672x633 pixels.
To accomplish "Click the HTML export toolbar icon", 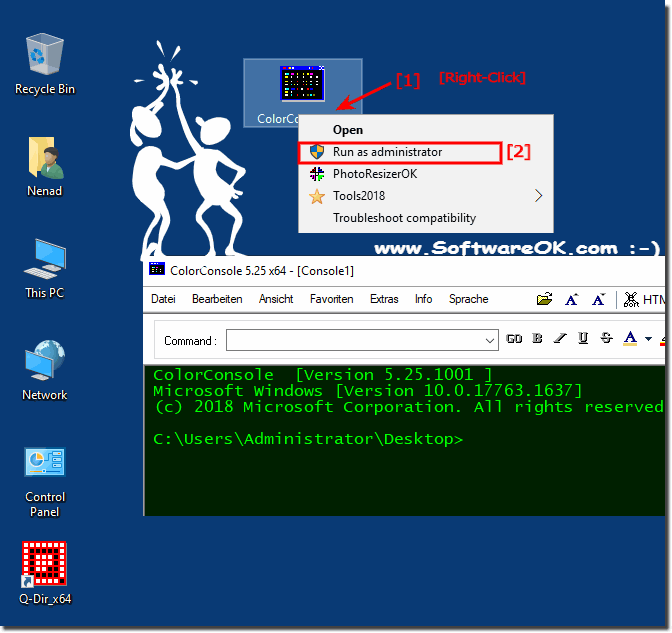I will pyautogui.click(x=643, y=299).
